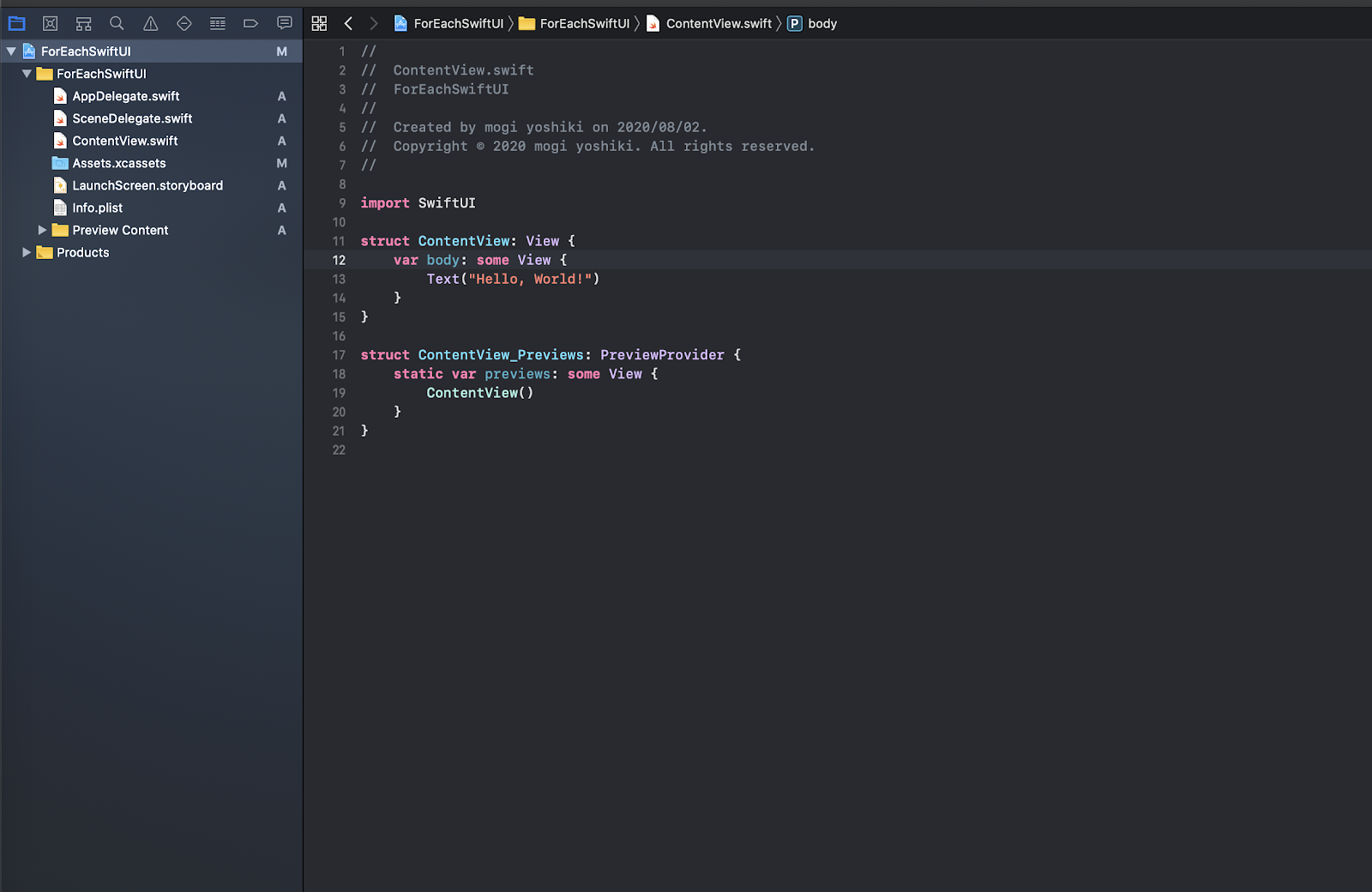Viewport: 1372px width, 892px height.
Task: Open the Issue navigator warning icon
Action: tap(151, 23)
